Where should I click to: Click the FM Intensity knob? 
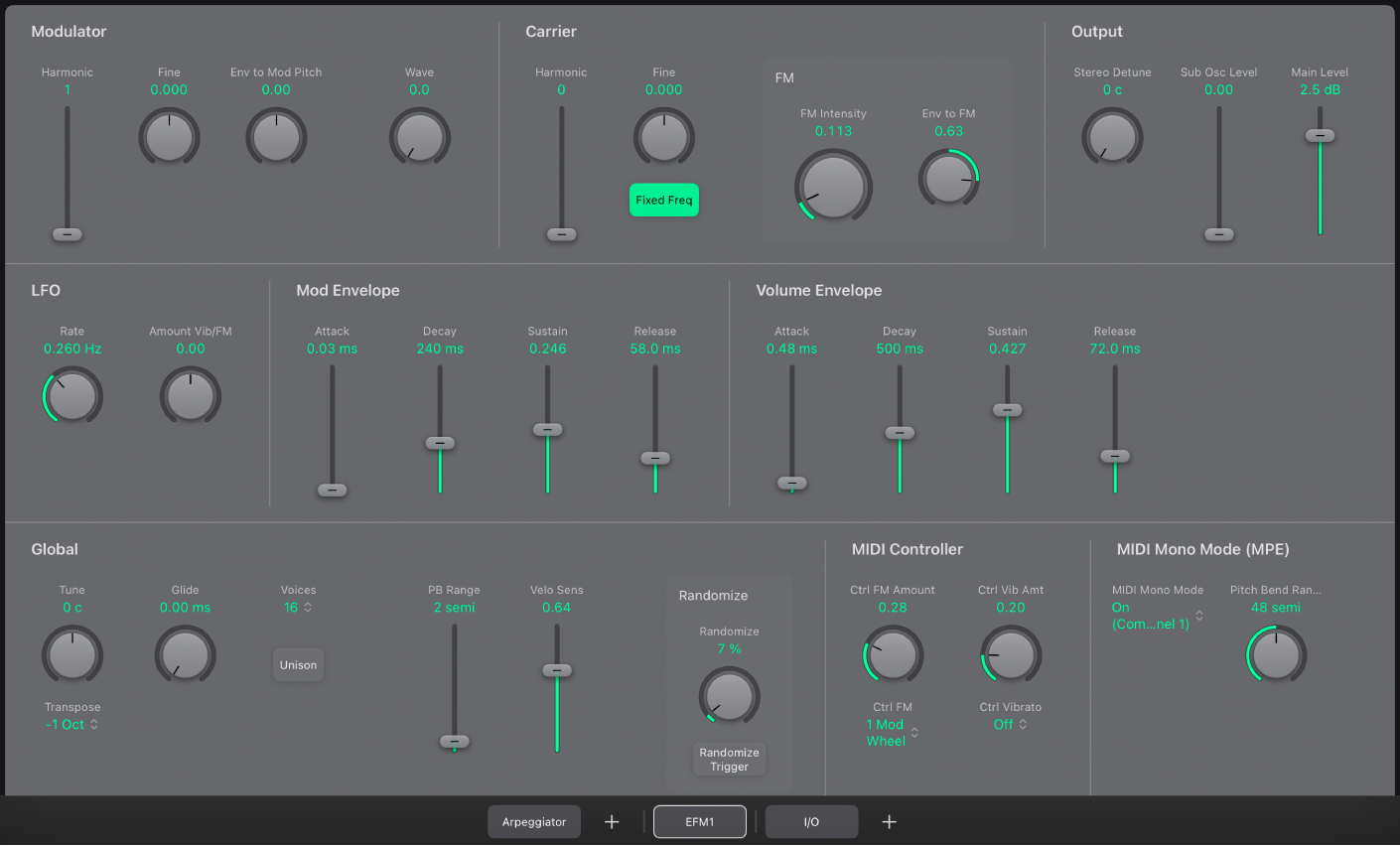click(833, 186)
